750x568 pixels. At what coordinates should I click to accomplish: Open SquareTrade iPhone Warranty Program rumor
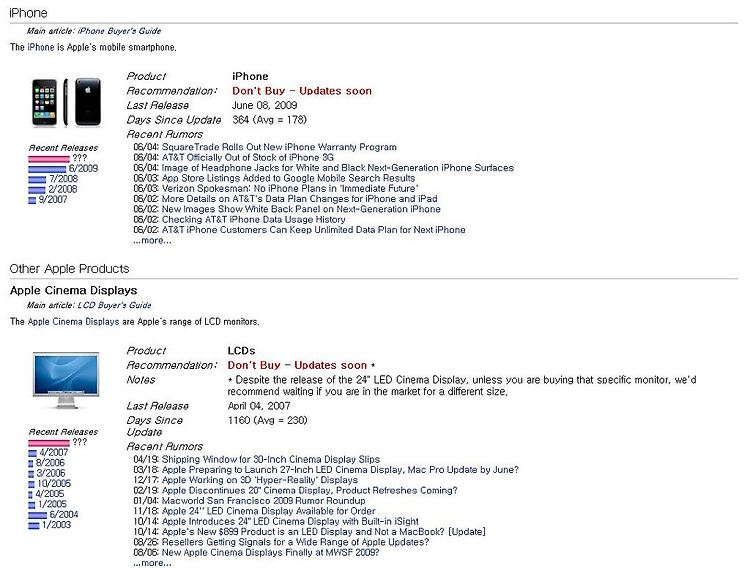[279, 147]
